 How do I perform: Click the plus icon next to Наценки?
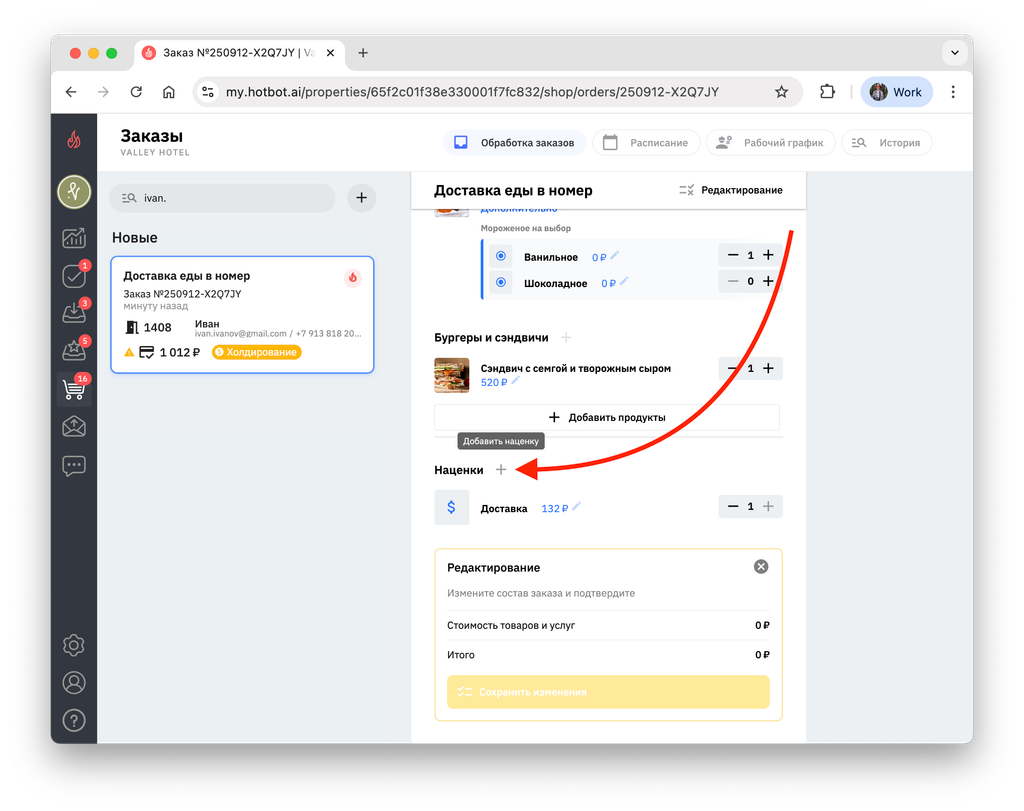click(501, 469)
